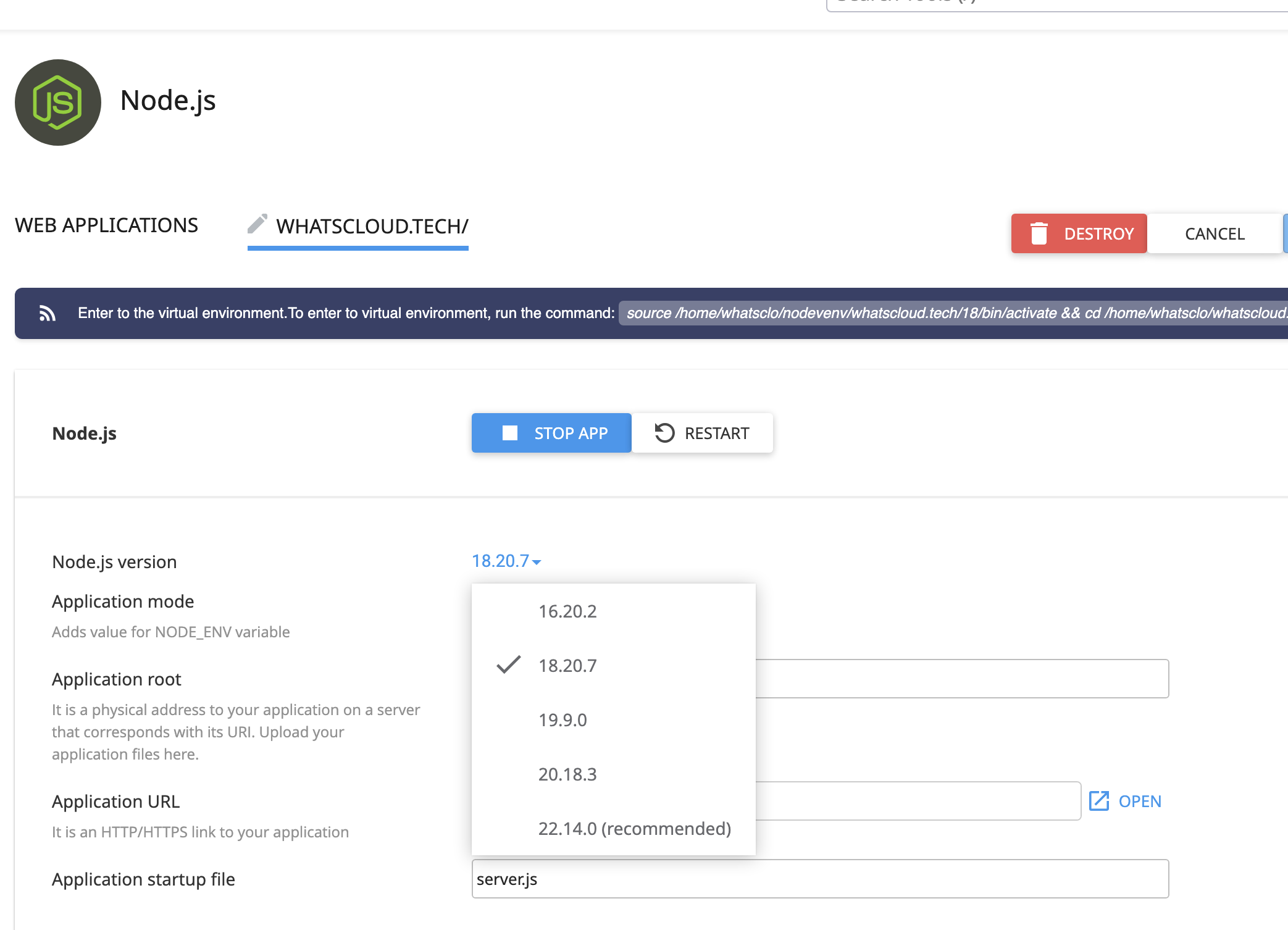
Task: Pick Node.js version 20.18.3
Action: [567, 774]
